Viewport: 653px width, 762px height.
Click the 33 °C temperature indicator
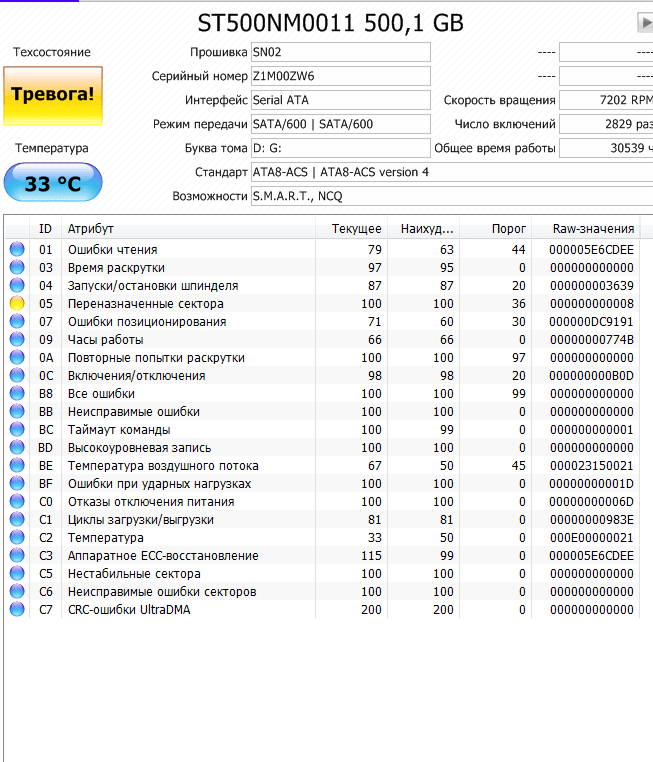coord(53,183)
